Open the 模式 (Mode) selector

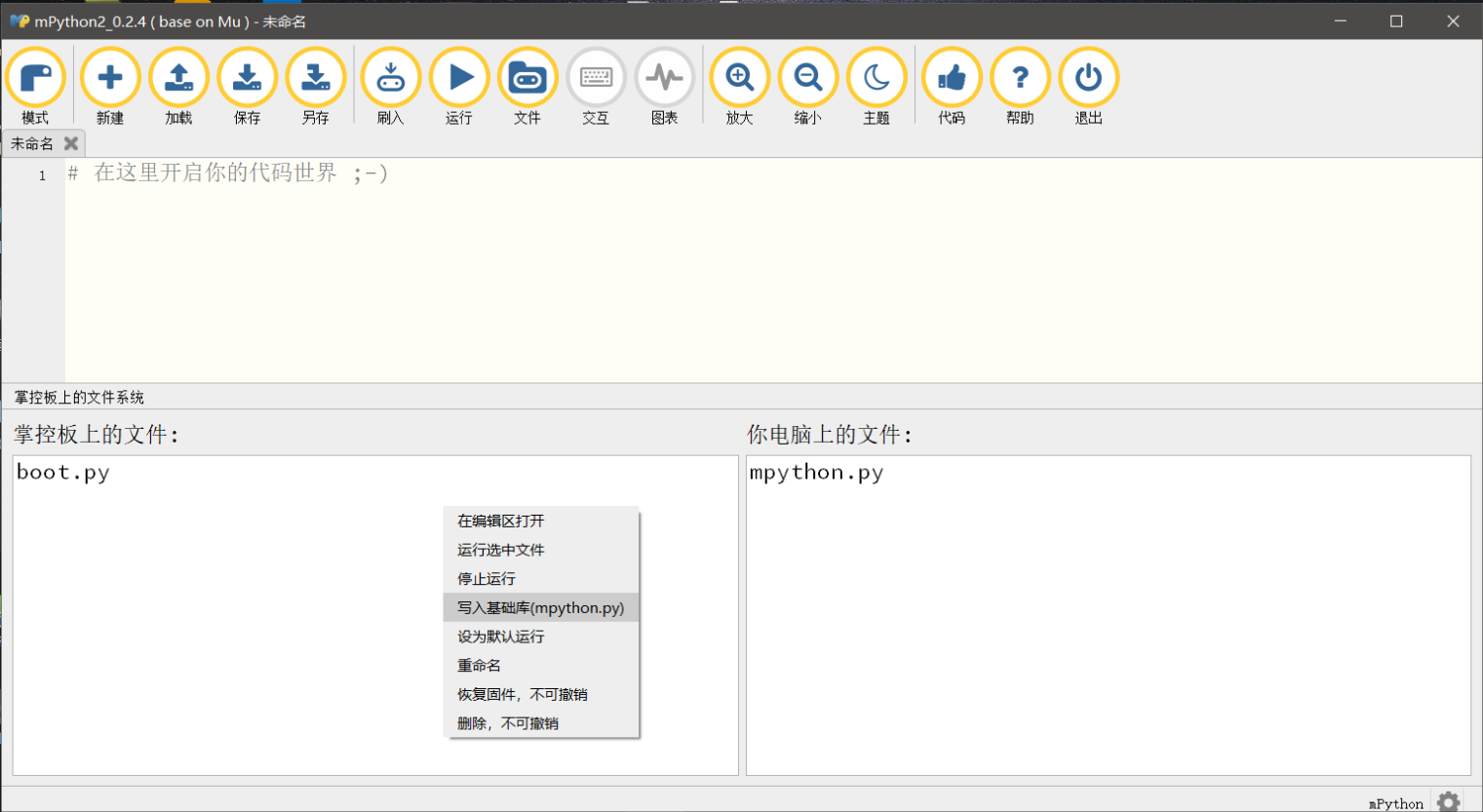(x=35, y=86)
